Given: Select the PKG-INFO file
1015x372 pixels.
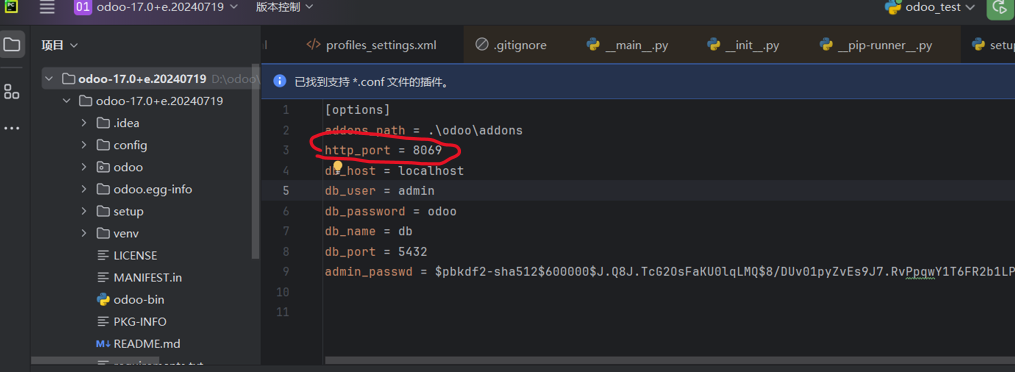Looking at the screenshot, I should (x=131, y=322).
